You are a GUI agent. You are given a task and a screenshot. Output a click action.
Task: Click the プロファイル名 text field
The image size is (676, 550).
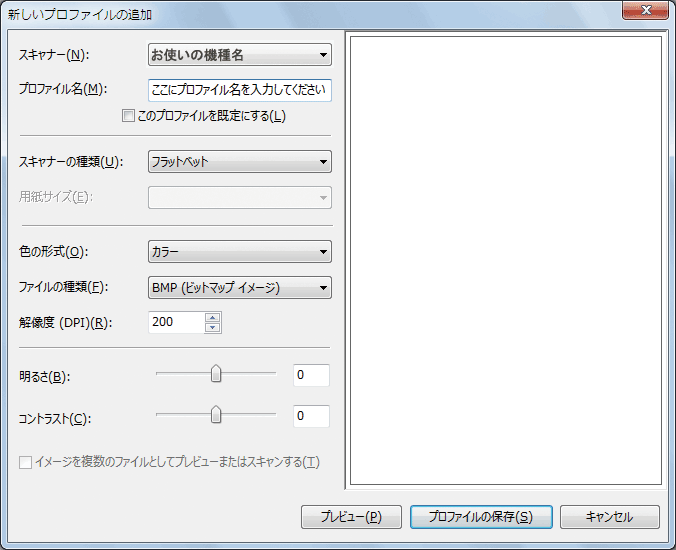coord(239,90)
